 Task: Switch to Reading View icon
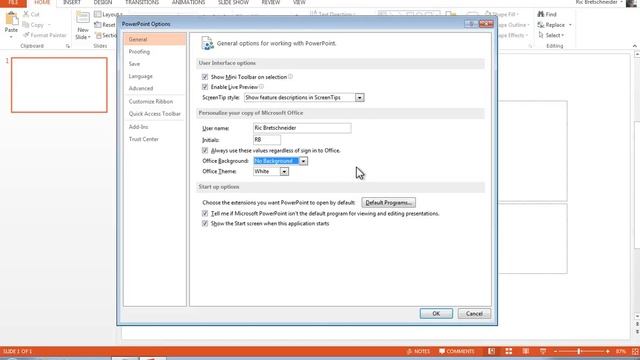click(x=526, y=351)
